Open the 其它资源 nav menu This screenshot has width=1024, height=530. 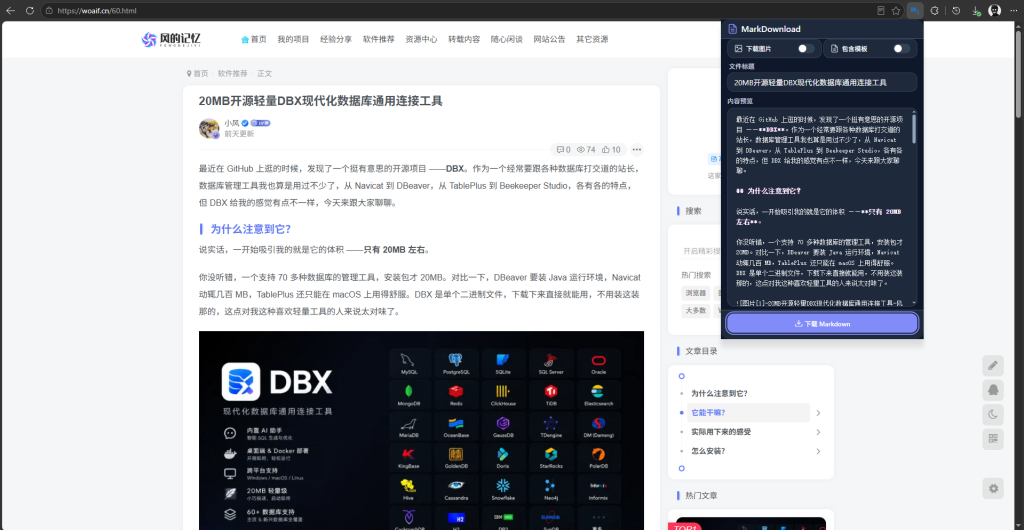click(x=592, y=39)
